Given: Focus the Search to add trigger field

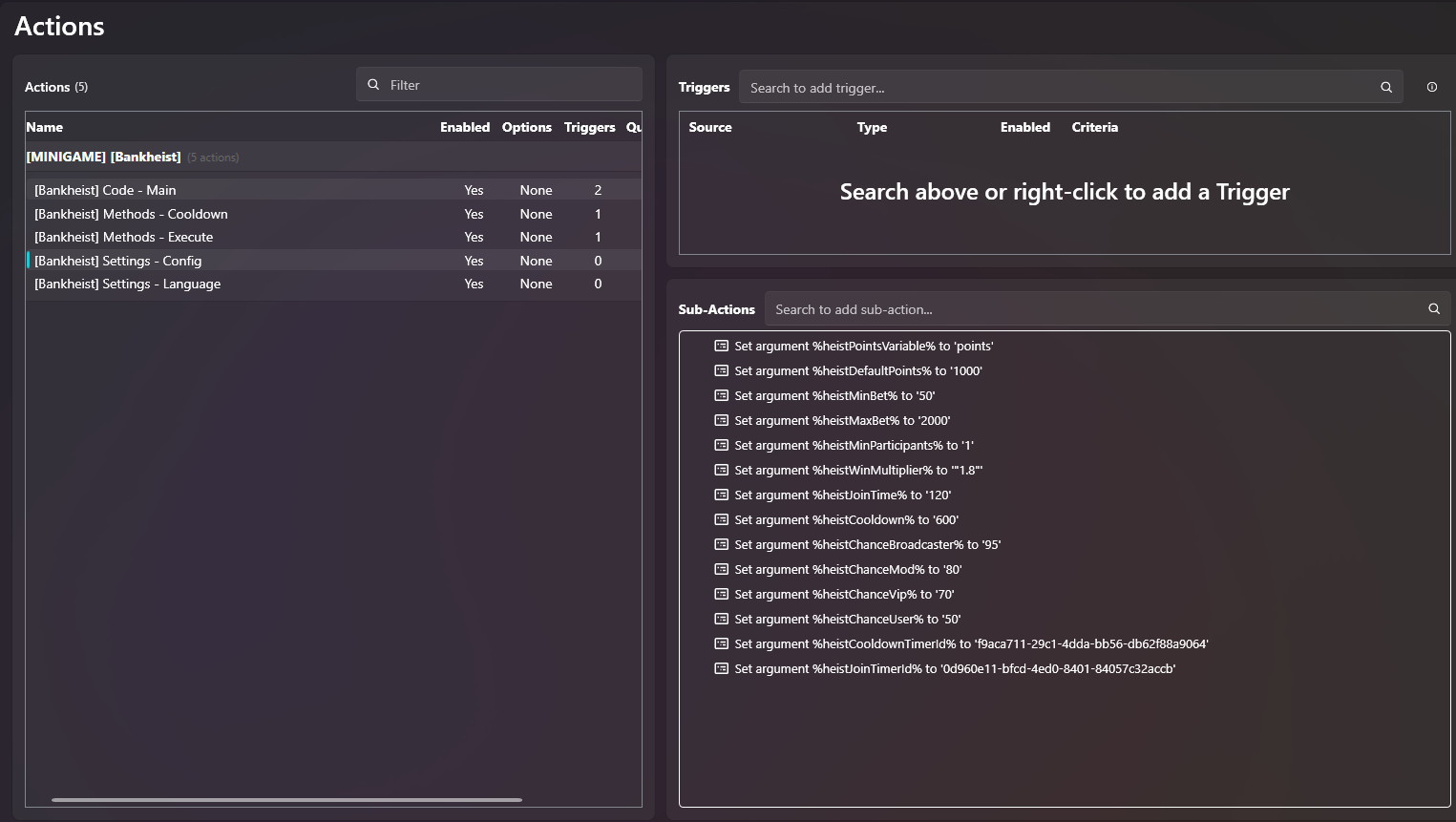Looking at the screenshot, I should coord(1070,87).
